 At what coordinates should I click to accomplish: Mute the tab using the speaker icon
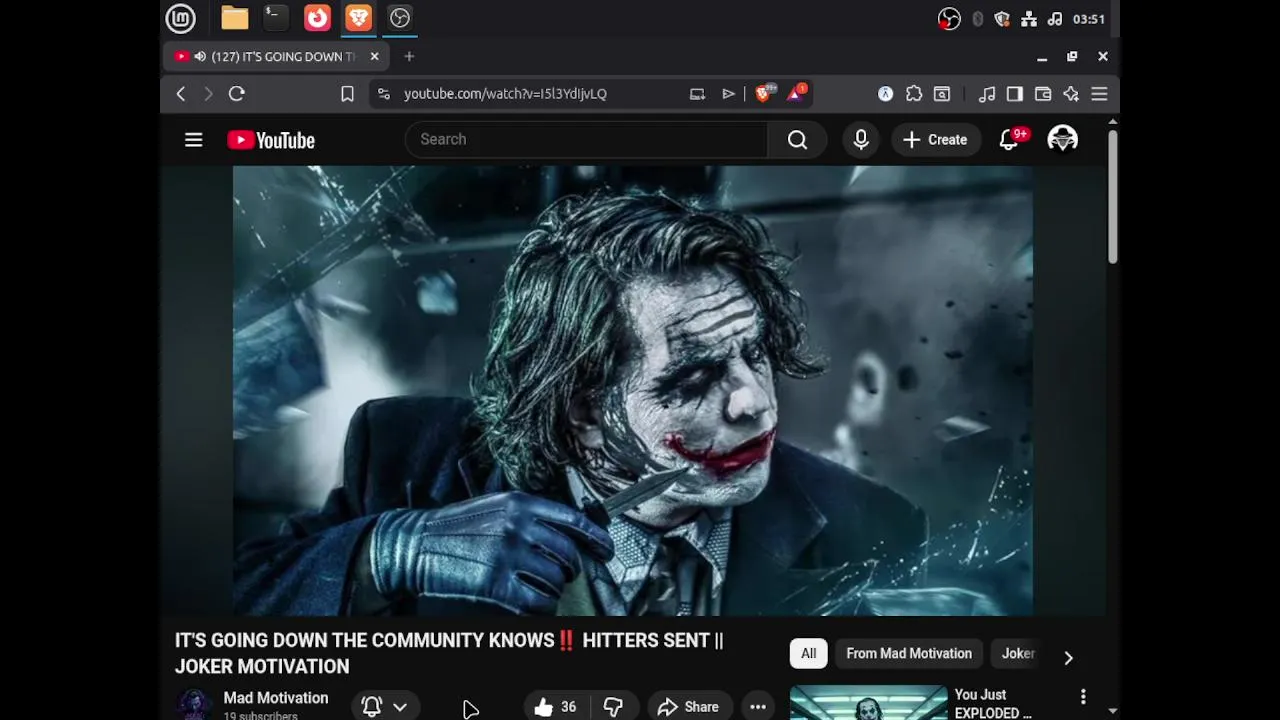[200, 57]
